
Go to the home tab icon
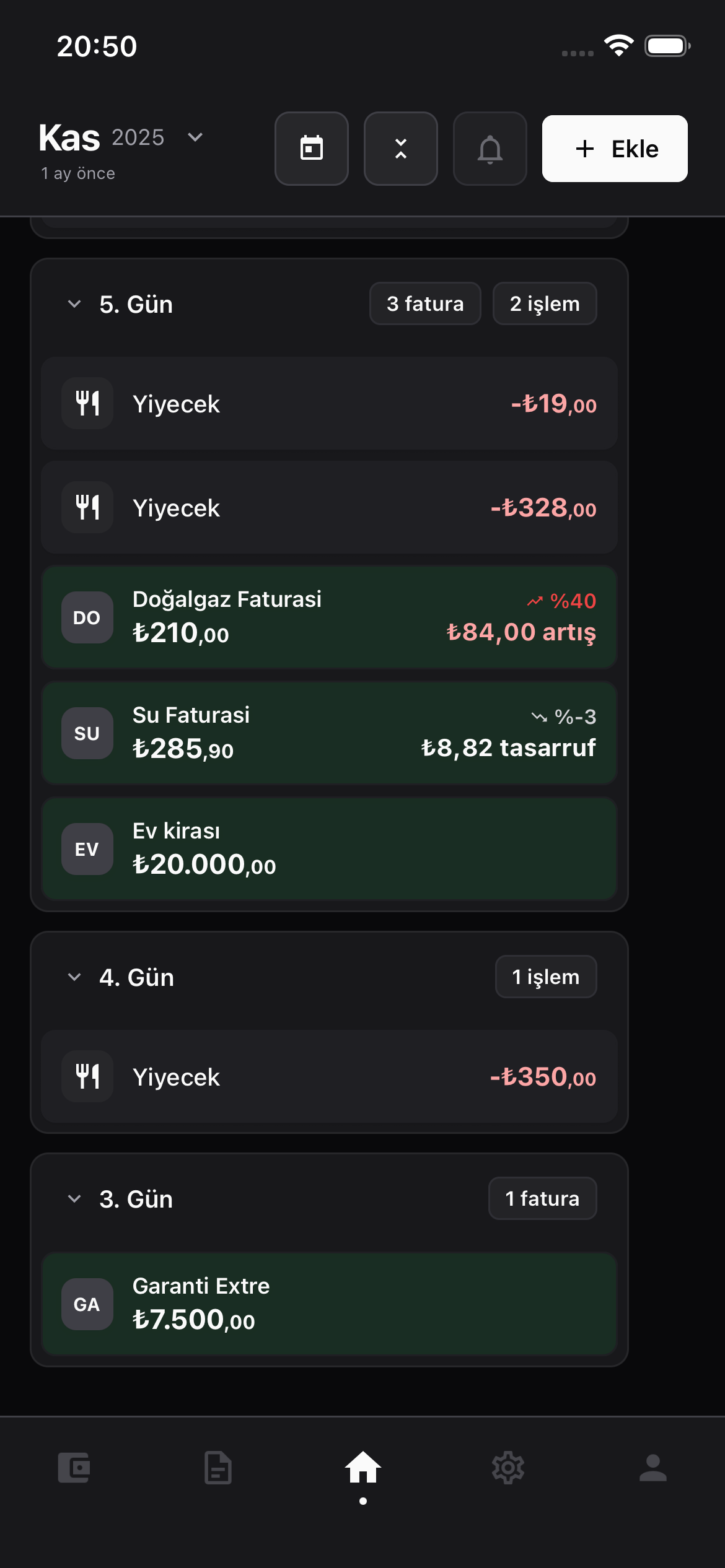[x=363, y=1468]
